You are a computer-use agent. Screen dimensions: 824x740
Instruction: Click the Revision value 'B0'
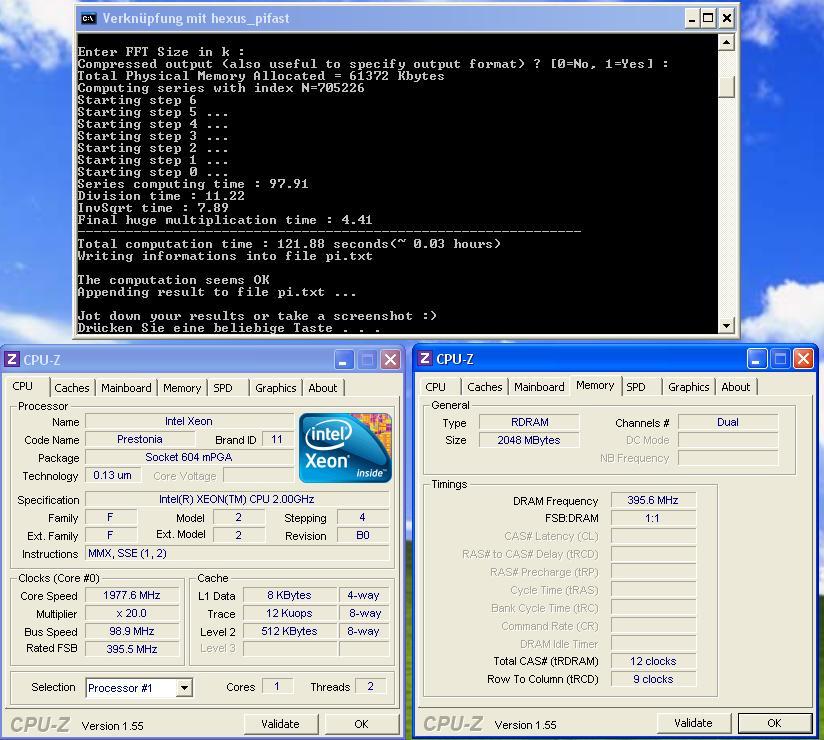(363, 536)
